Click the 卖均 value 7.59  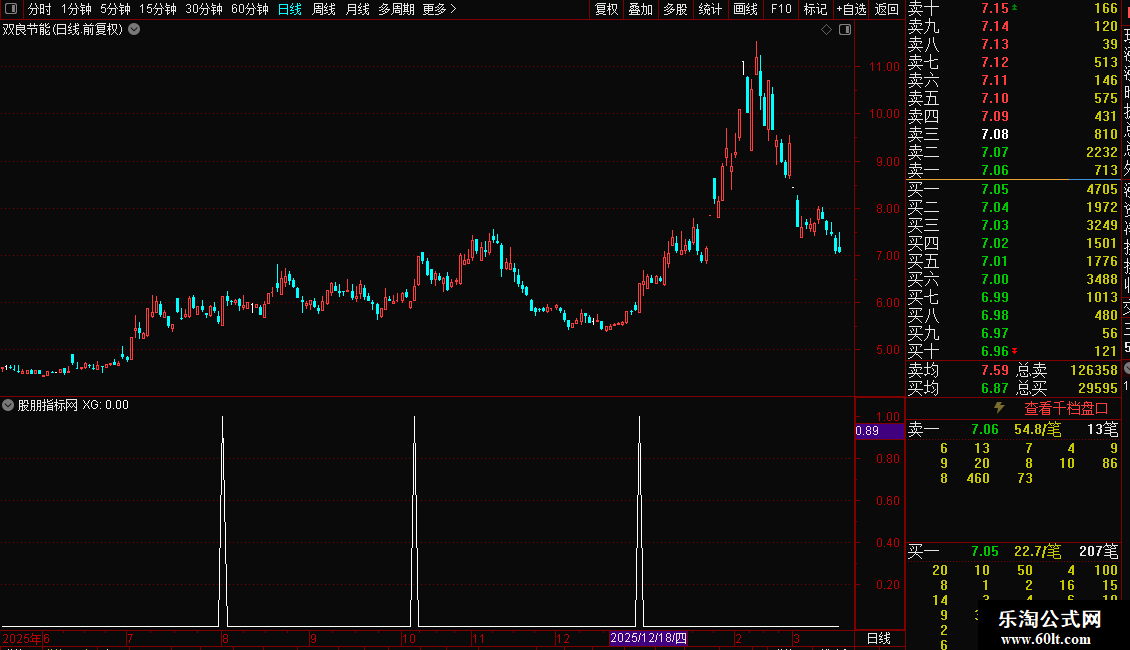tap(995, 370)
